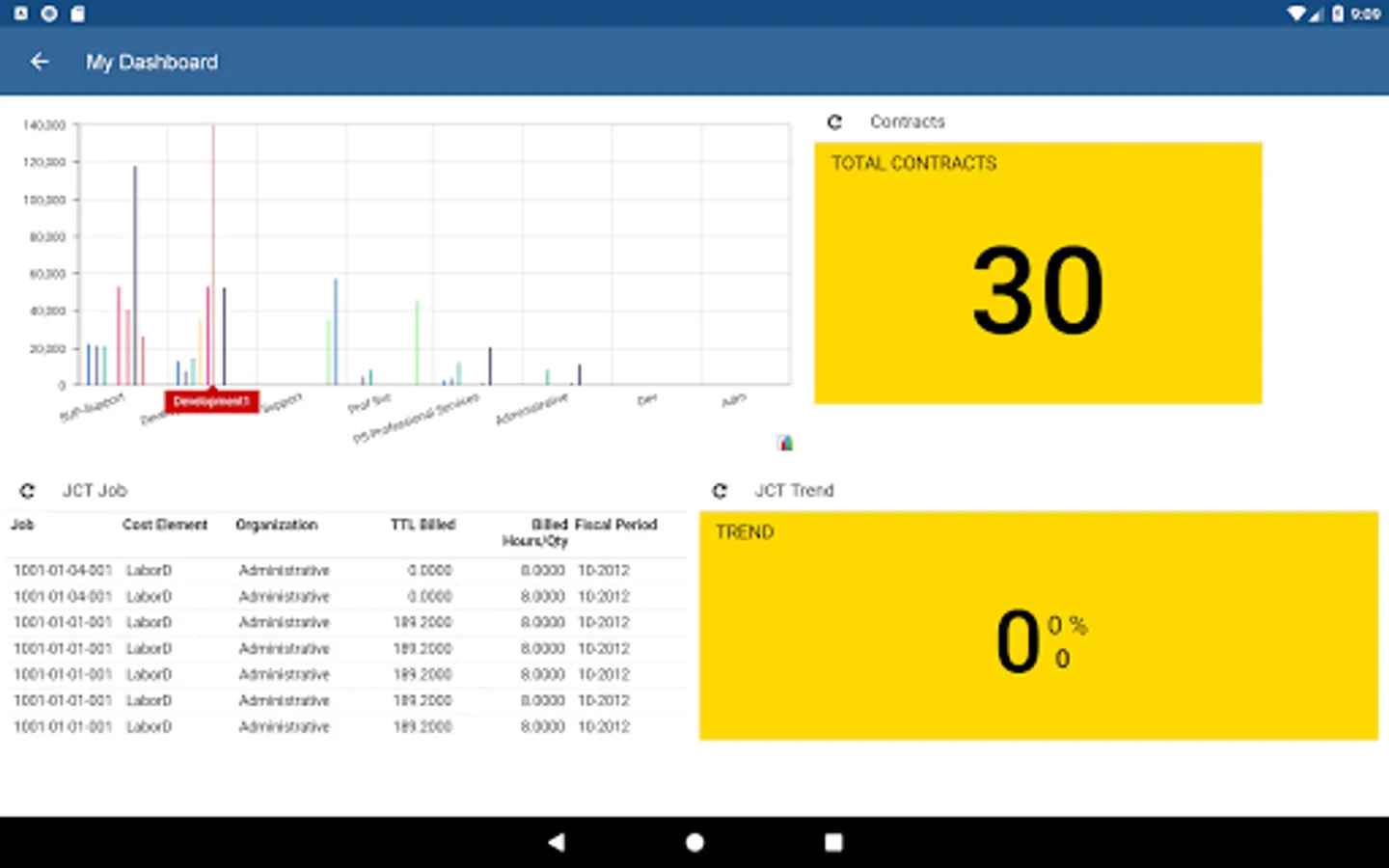Click the tallest pink bar in chart
Image resolution: width=1389 pixels, height=868 pixels.
coord(213,255)
